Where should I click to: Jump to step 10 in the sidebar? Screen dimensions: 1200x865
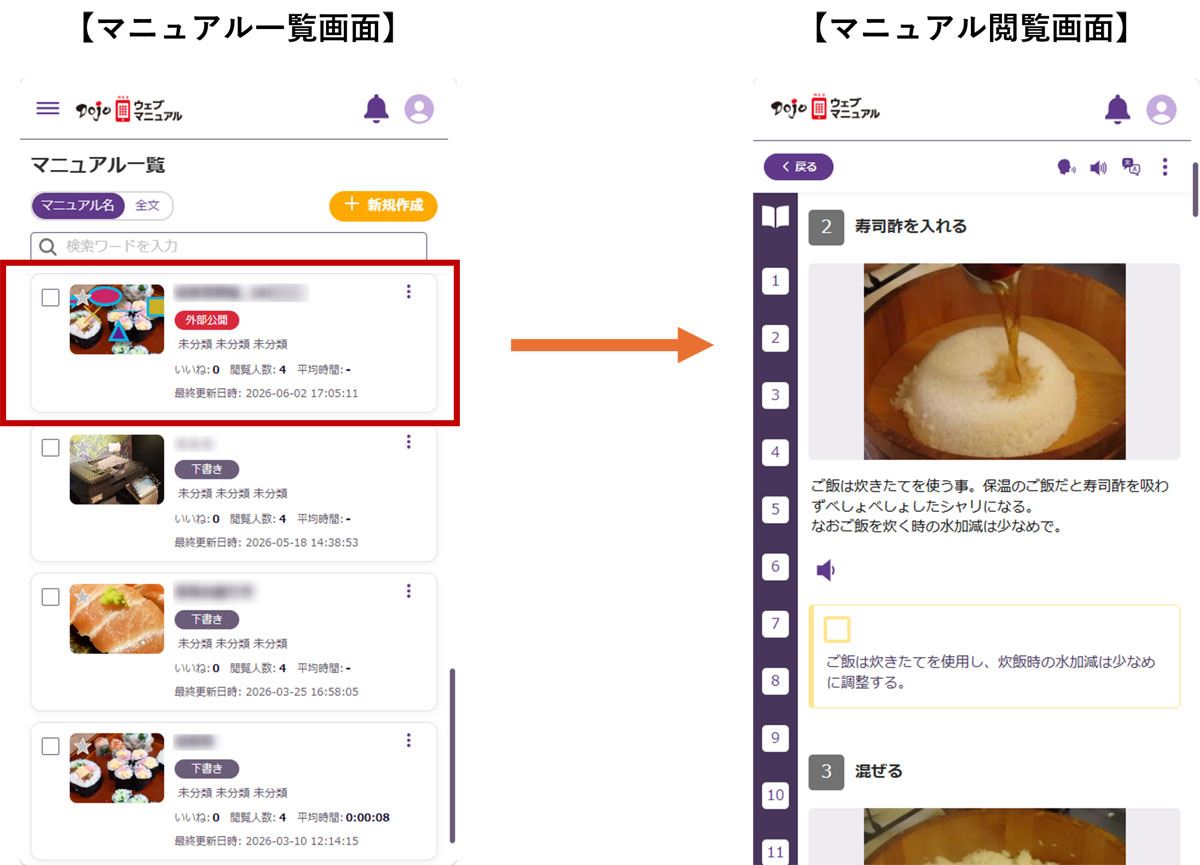click(775, 796)
